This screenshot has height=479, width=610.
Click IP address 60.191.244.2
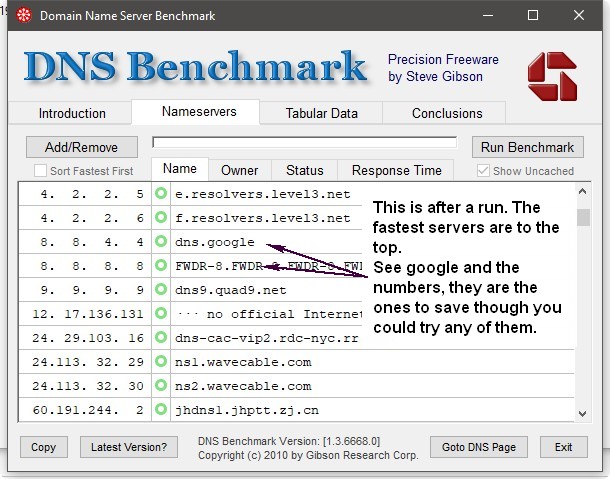click(x=88, y=410)
